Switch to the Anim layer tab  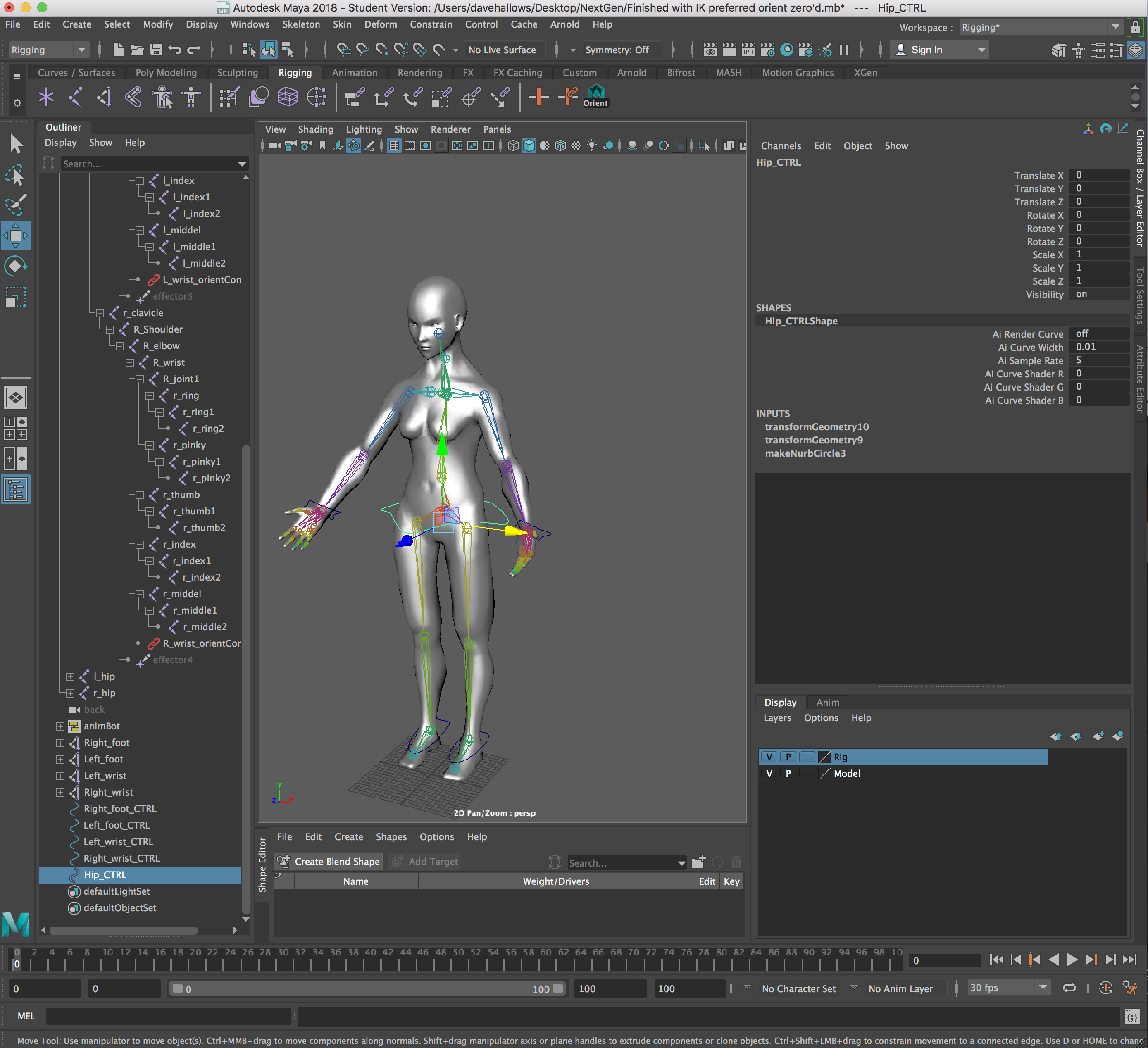pos(827,702)
